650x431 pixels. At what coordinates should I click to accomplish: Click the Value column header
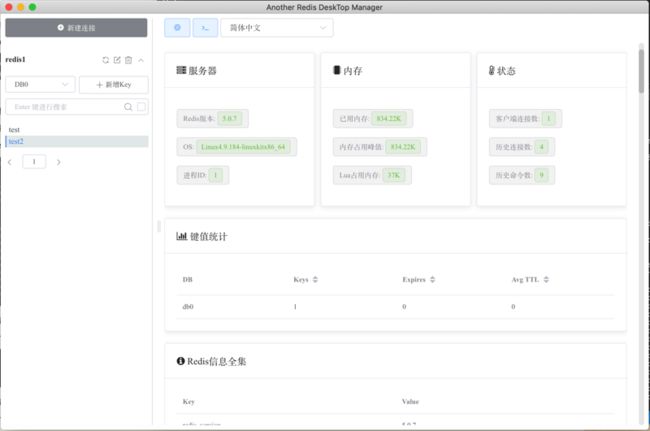(x=410, y=402)
